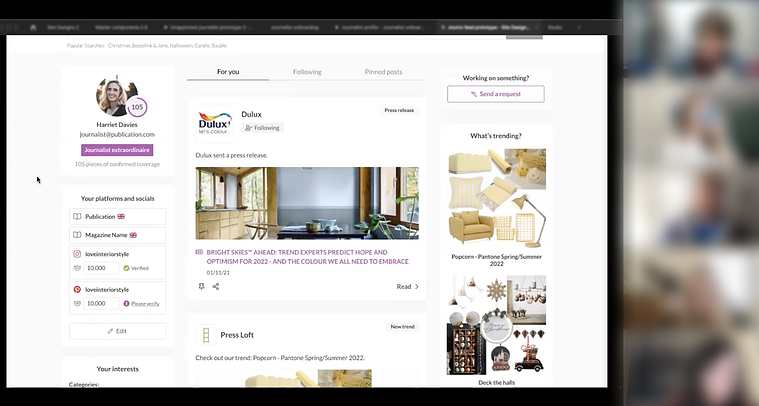Click the Pinterest icon beside loveinteriorstyle
Viewport: 759px width, 406px height.
(77, 289)
